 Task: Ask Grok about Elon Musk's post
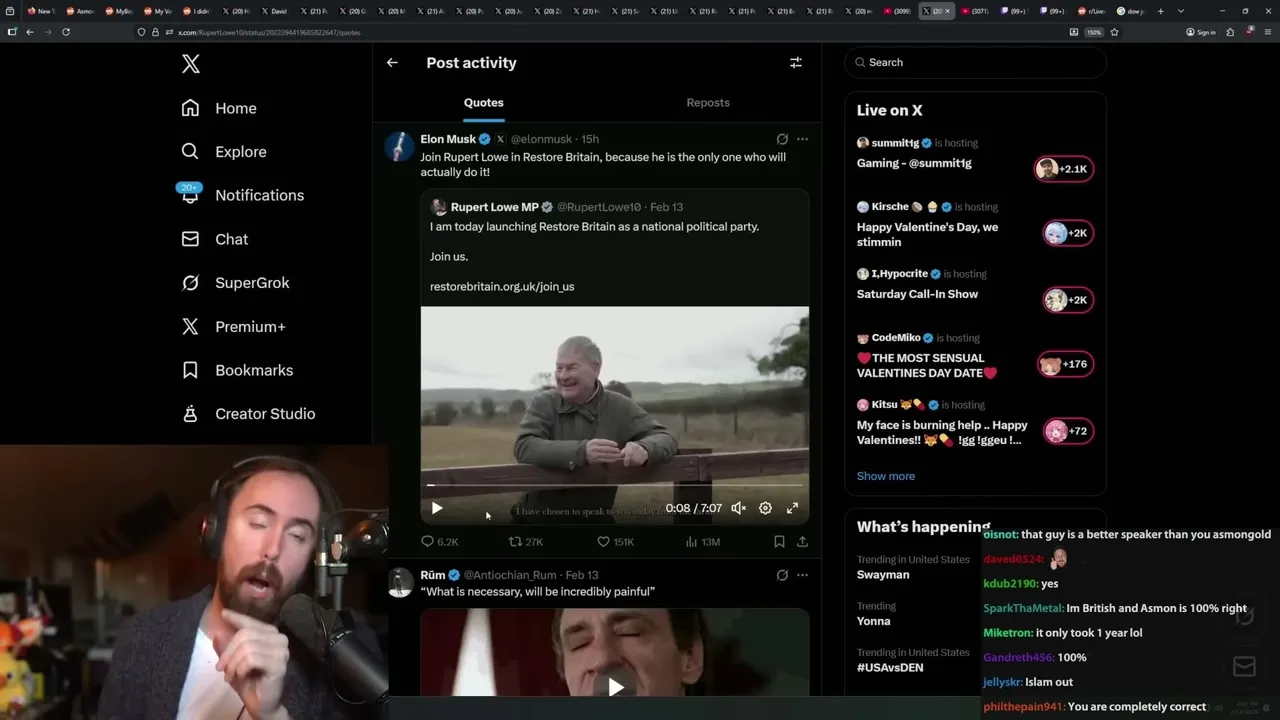[x=782, y=139]
